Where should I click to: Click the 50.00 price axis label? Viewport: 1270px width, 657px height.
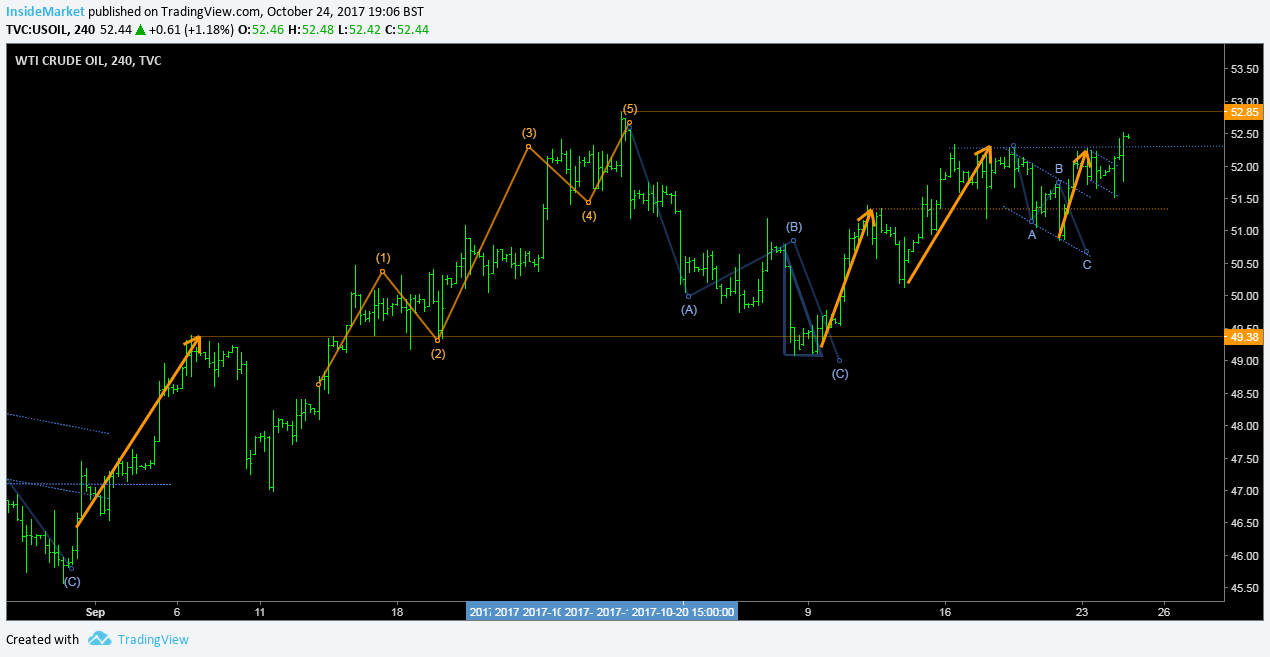coord(1243,297)
